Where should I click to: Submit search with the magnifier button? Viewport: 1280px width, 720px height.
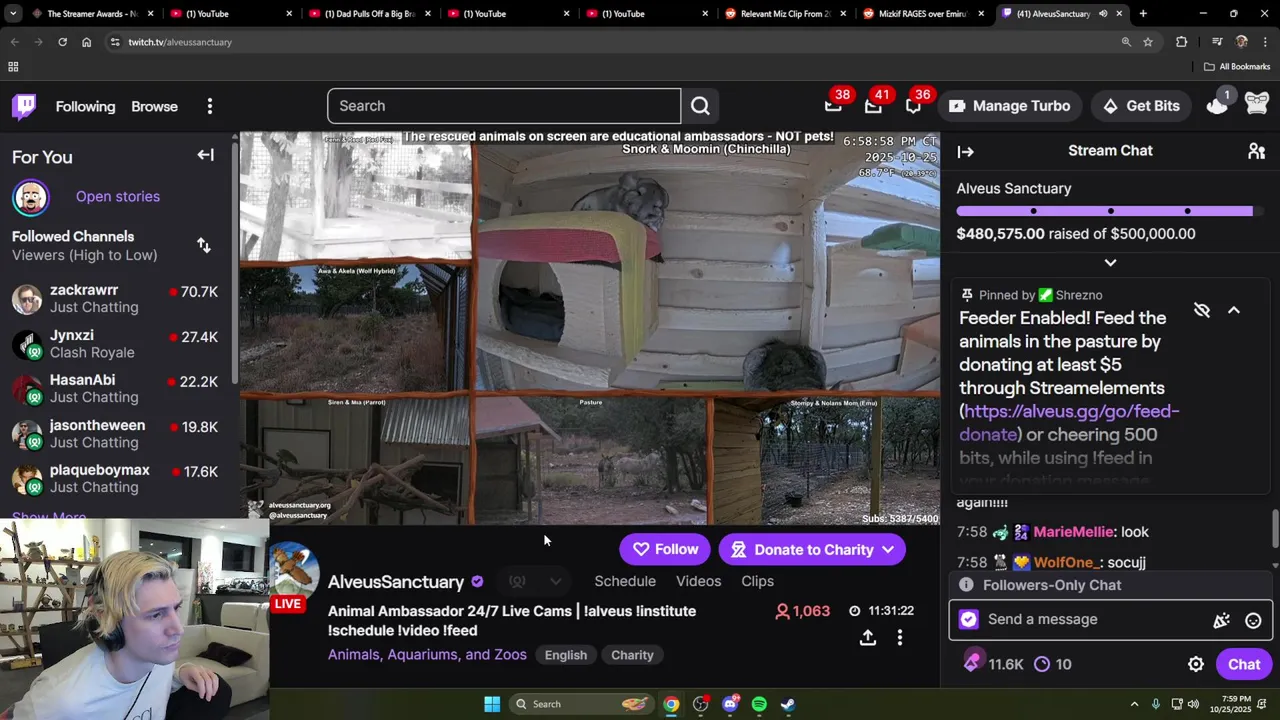coord(700,106)
